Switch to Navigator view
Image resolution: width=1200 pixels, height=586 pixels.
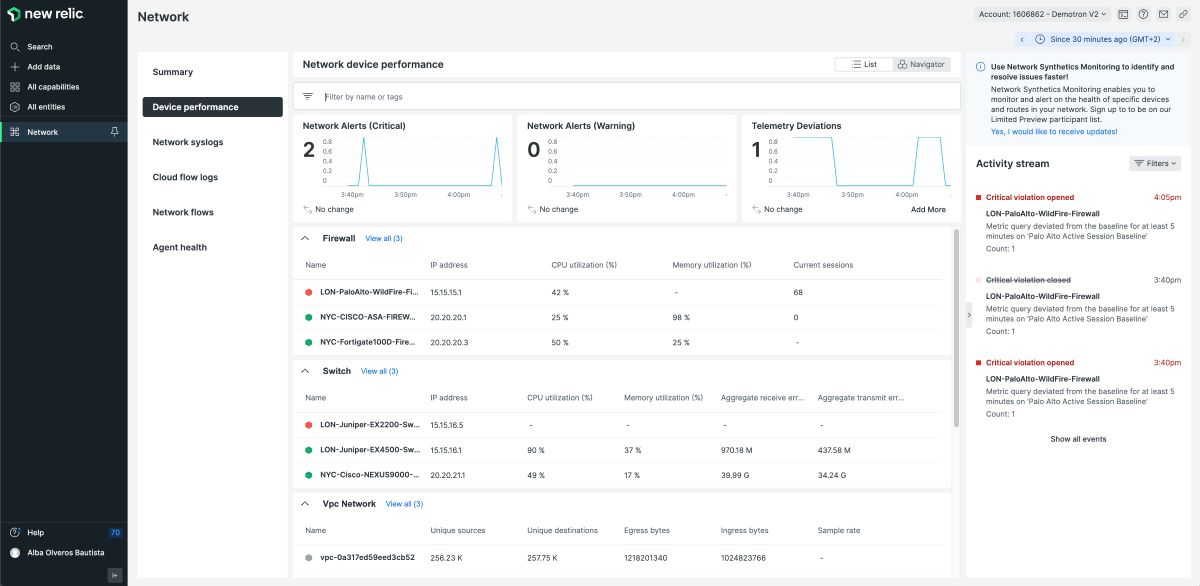[x=918, y=63]
